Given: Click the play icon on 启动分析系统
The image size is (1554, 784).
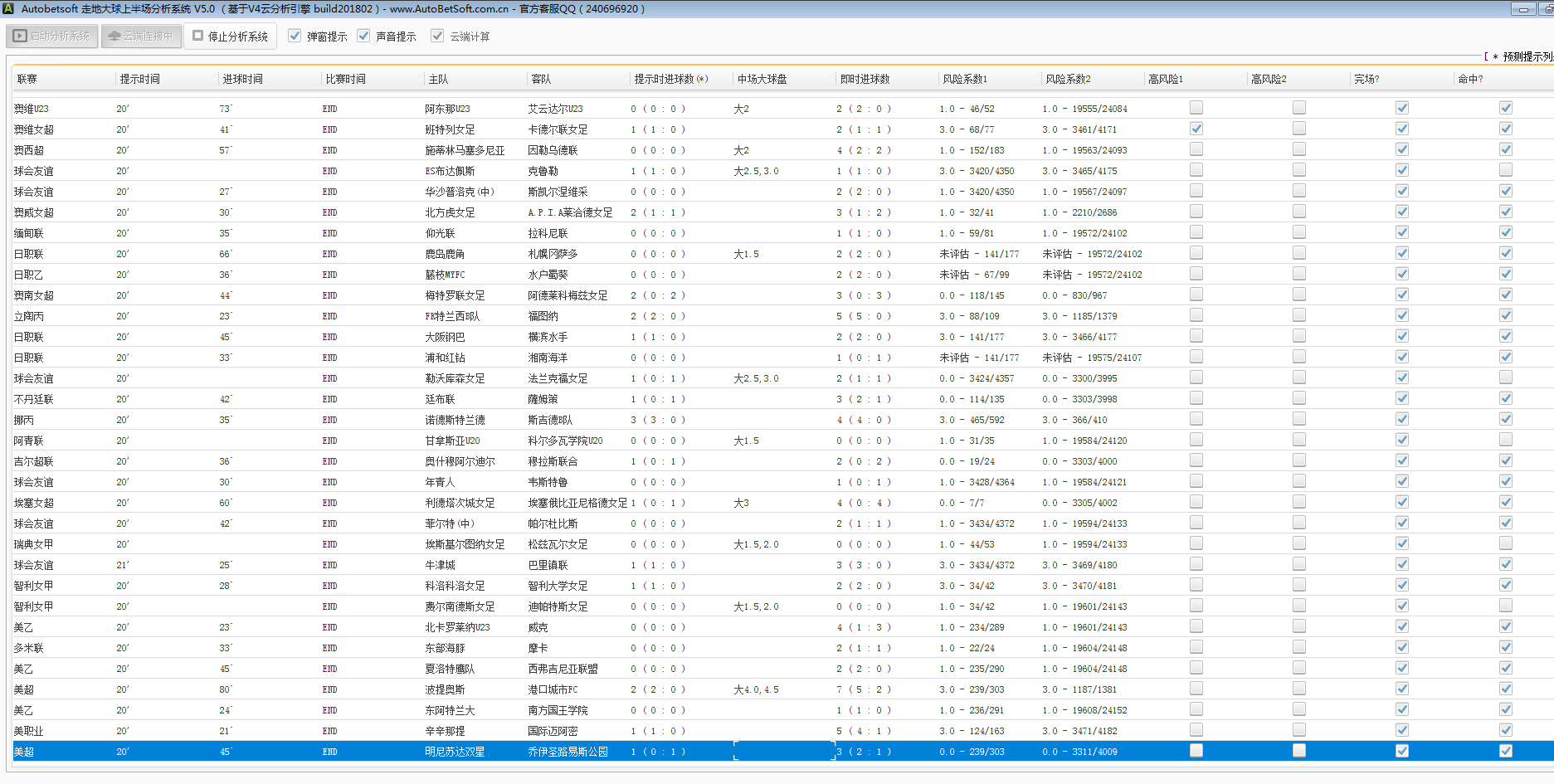Looking at the screenshot, I should click(20, 37).
